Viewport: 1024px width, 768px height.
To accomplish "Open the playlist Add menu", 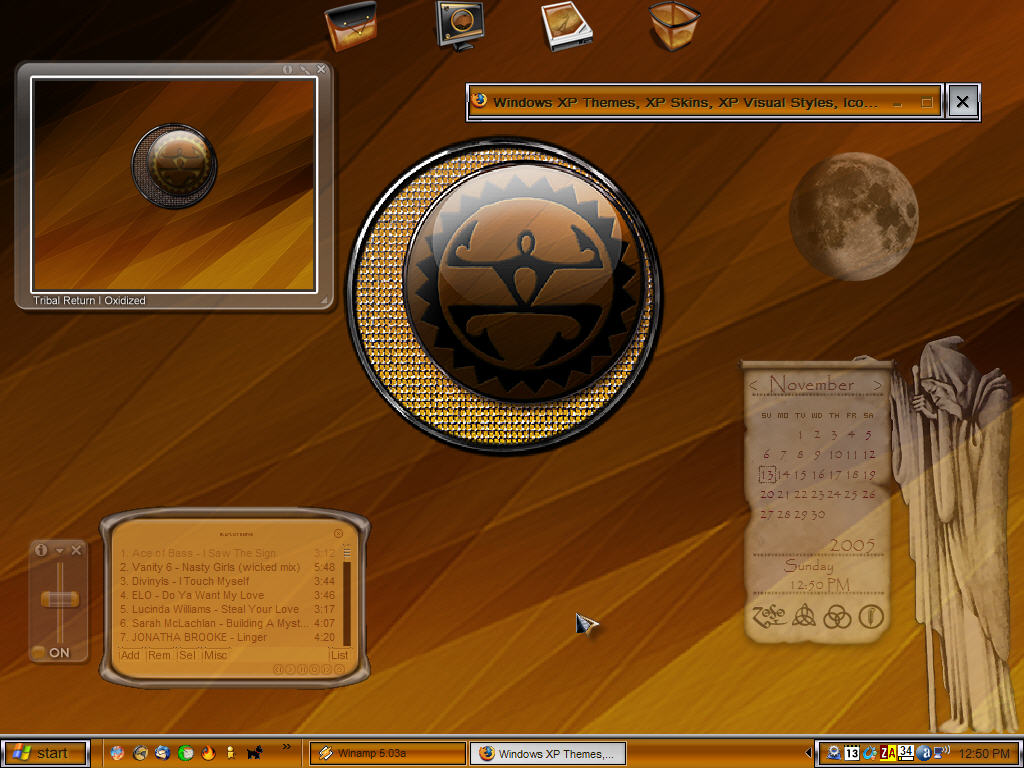I will (131, 655).
